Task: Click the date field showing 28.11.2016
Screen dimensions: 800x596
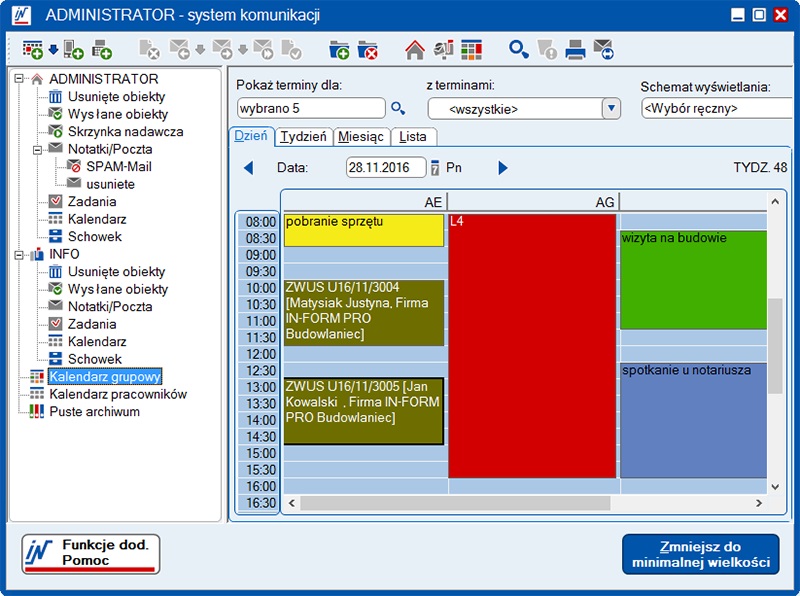Action: pyautogui.click(x=386, y=167)
